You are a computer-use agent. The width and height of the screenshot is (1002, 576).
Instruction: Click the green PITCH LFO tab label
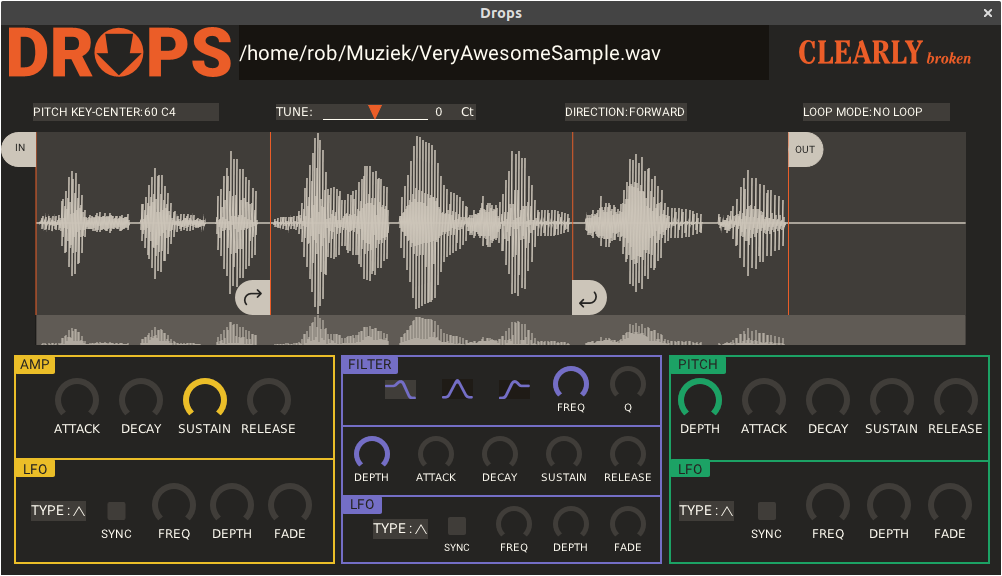click(x=690, y=469)
